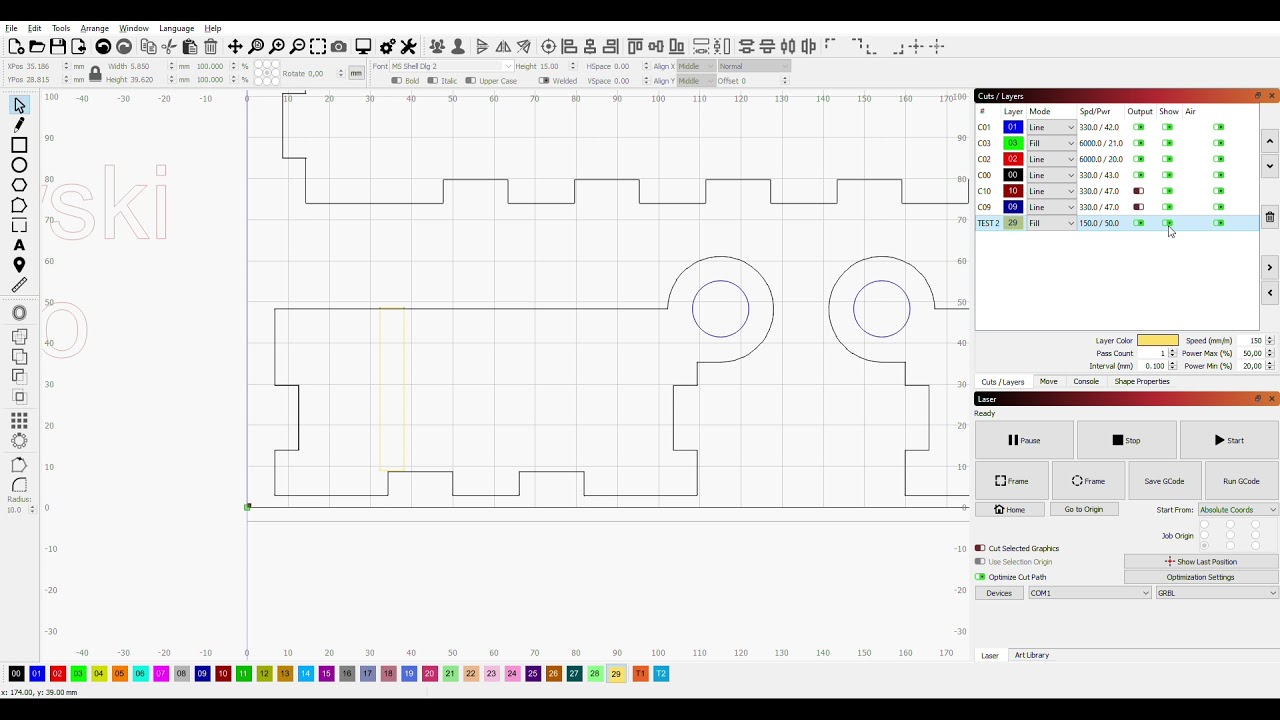
Task: Open the Tools menu
Action: pyautogui.click(x=61, y=28)
